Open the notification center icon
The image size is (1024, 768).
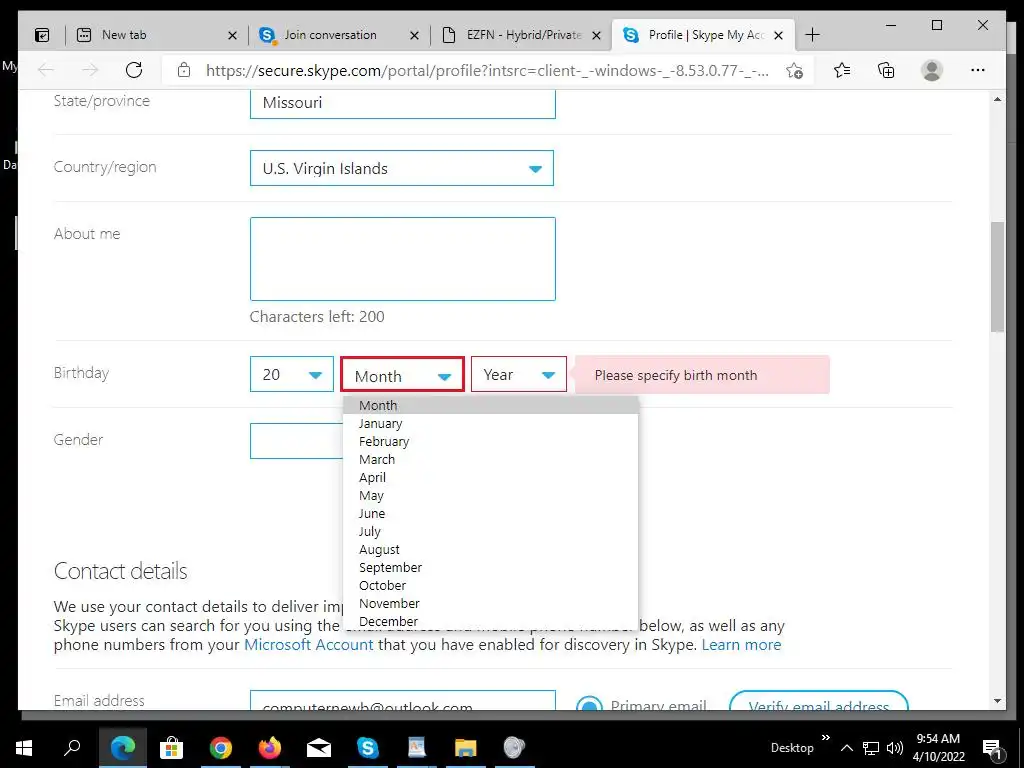click(991, 749)
